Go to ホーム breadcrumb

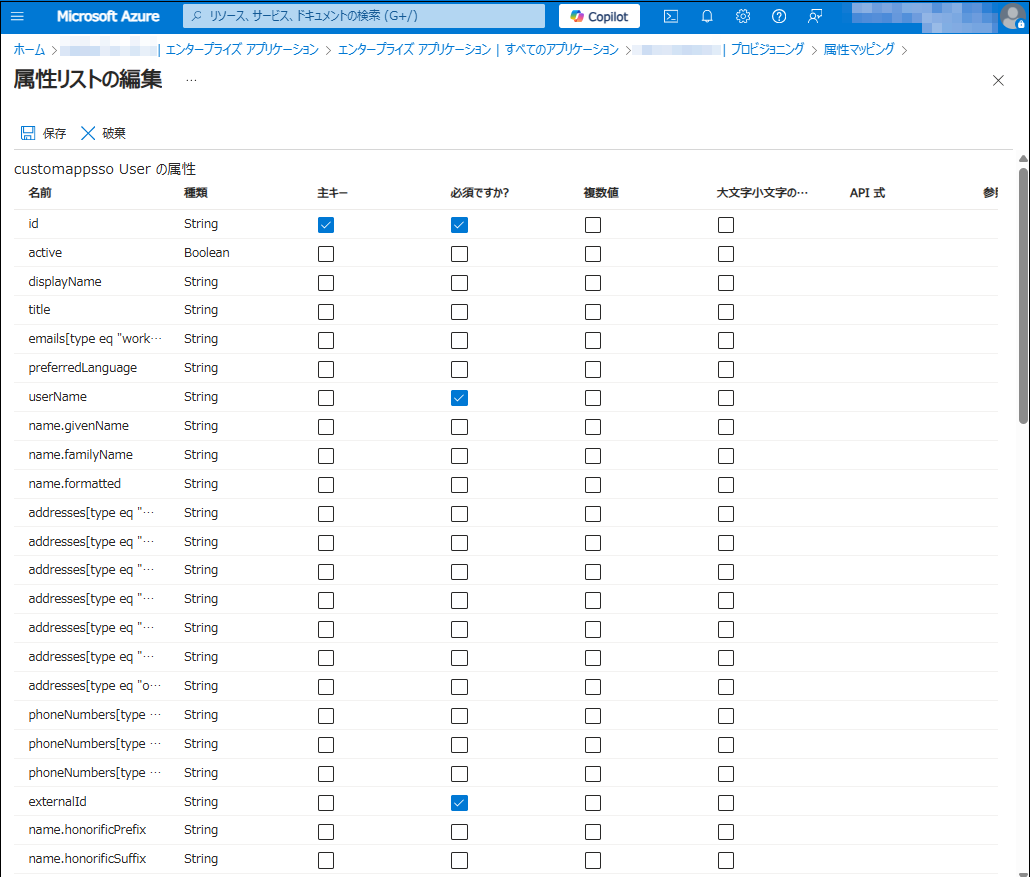click(x=30, y=49)
